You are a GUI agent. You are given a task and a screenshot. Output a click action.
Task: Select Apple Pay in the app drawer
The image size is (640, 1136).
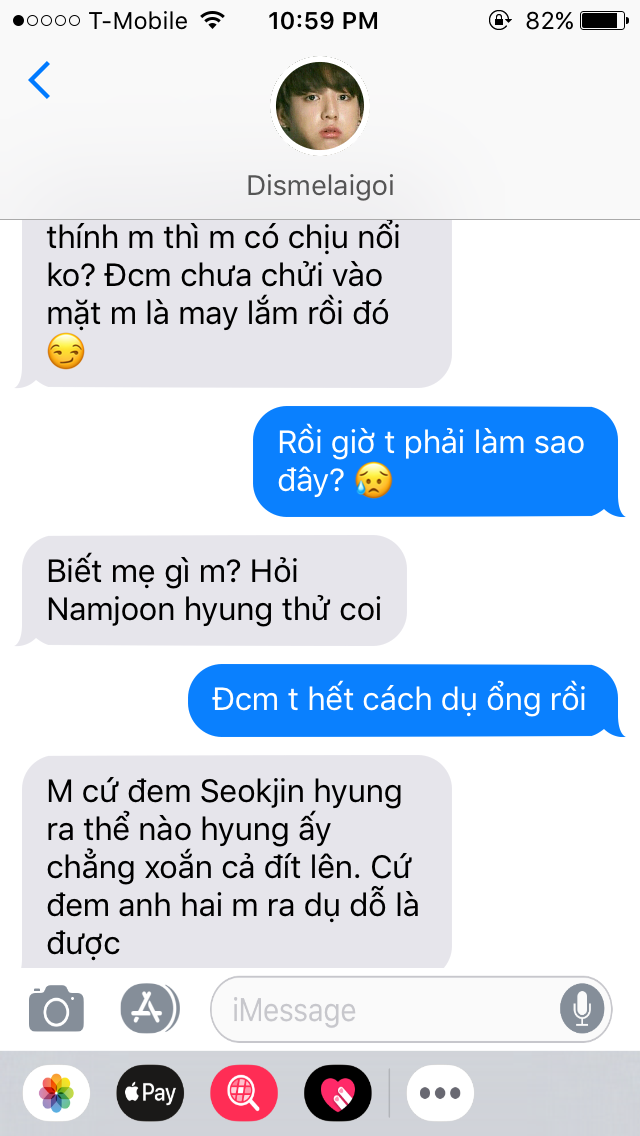pyautogui.click(x=150, y=1093)
